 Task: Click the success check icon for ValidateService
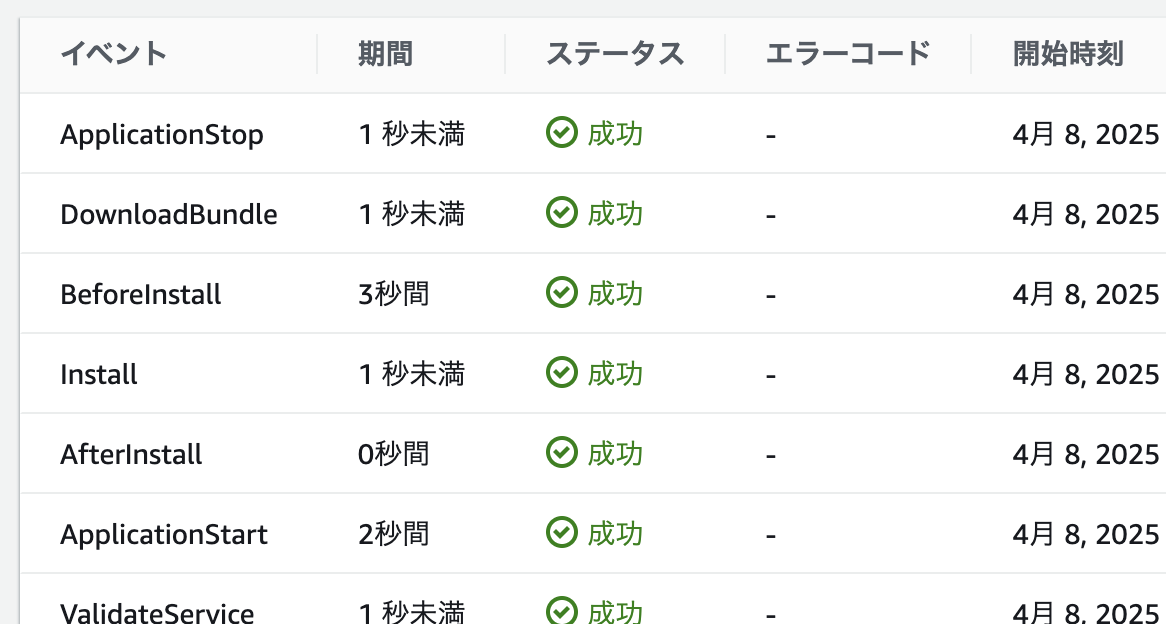pos(561,611)
